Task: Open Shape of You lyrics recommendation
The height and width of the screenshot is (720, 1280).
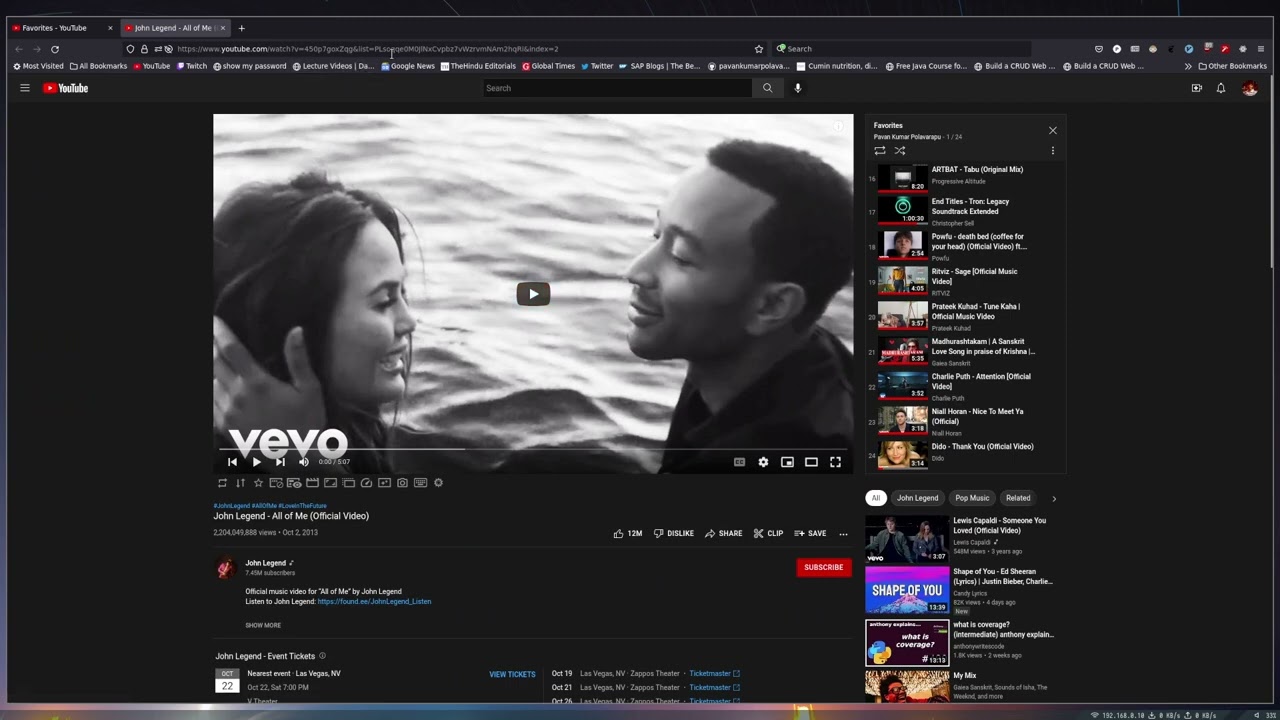Action: (960, 590)
